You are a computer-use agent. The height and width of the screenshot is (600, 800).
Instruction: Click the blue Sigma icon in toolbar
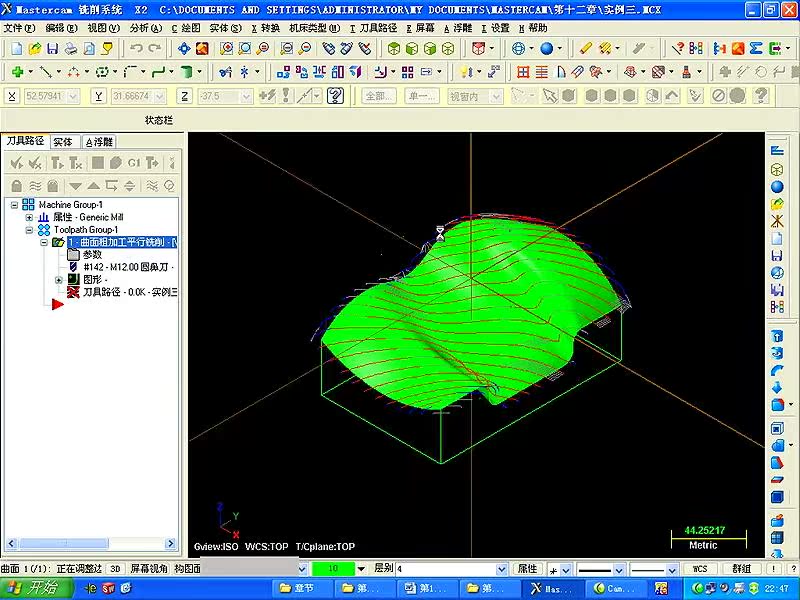coord(756,49)
